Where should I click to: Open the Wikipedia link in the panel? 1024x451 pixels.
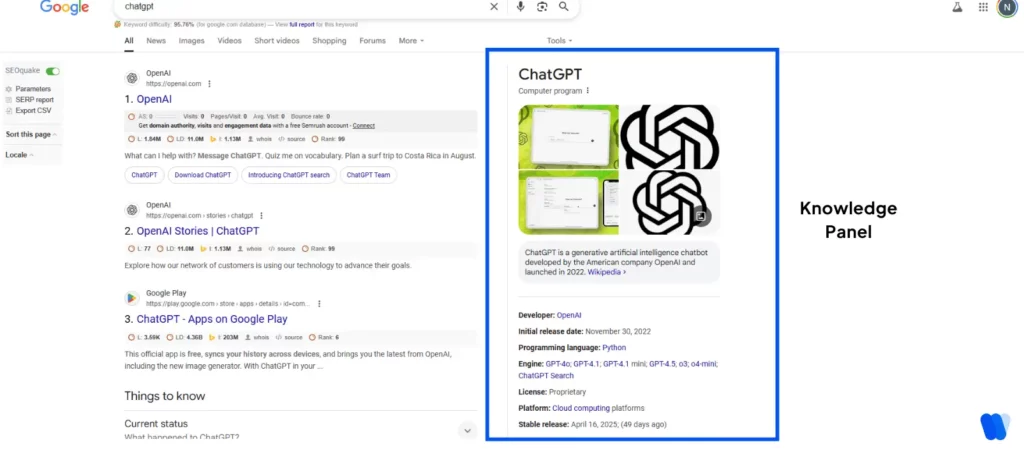pyautogui.click(x=607, y=272)
